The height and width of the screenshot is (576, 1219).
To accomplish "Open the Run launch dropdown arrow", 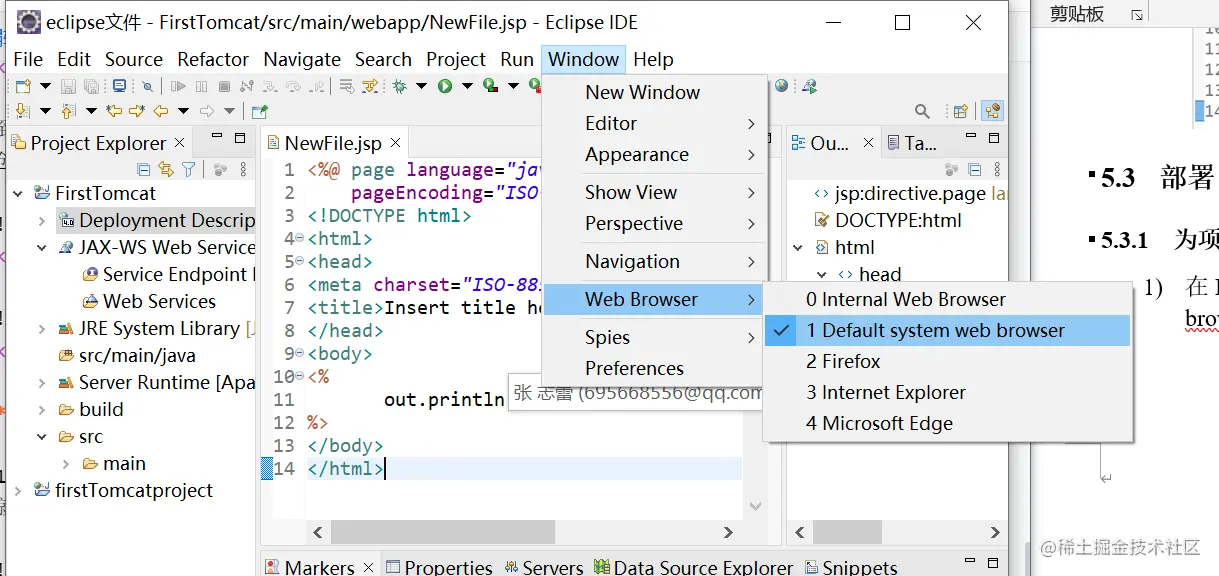I will click(x=467, y=87).
